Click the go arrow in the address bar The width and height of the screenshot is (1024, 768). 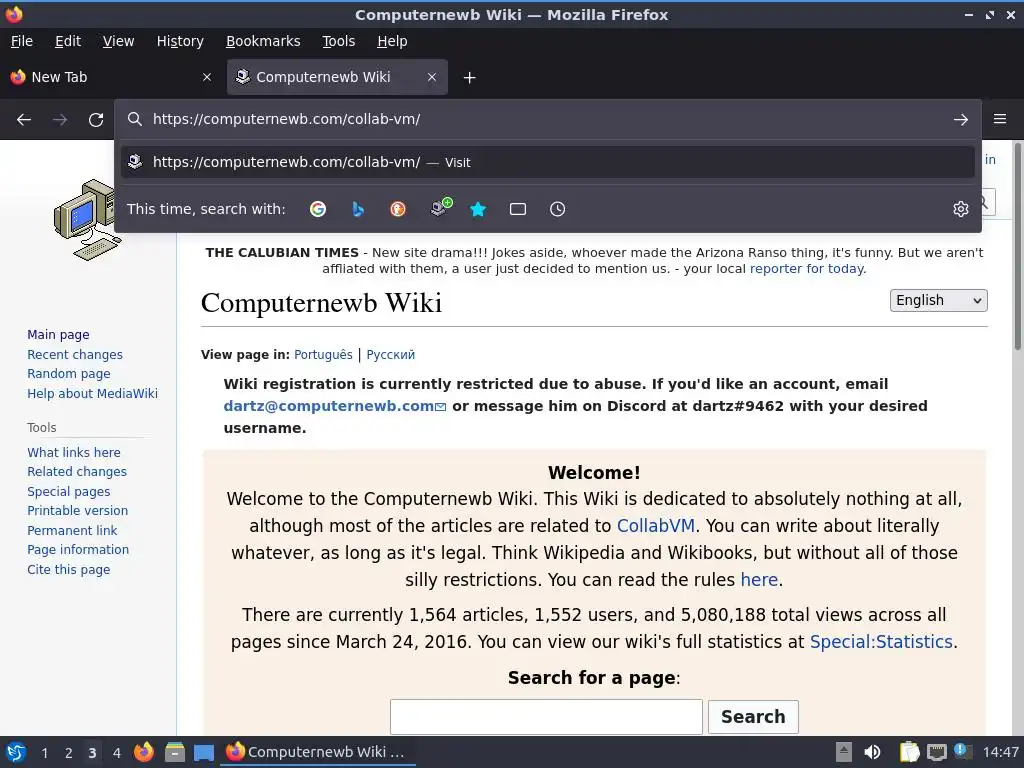961,120
